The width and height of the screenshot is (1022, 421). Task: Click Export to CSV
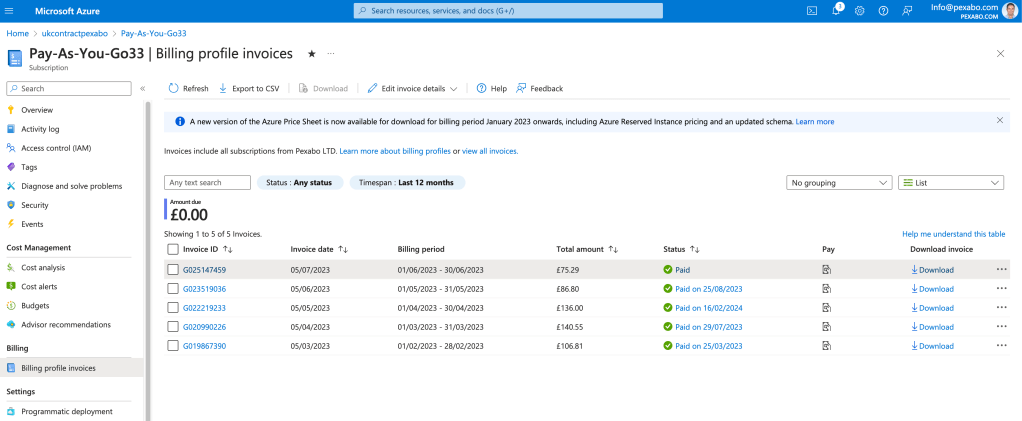248,89
